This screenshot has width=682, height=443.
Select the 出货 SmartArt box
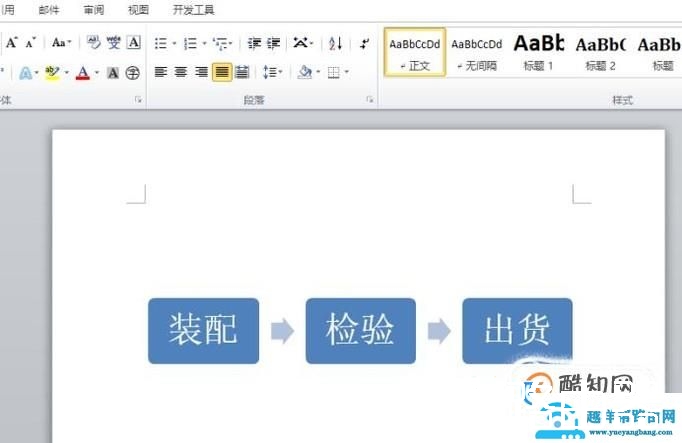point(517,331)
